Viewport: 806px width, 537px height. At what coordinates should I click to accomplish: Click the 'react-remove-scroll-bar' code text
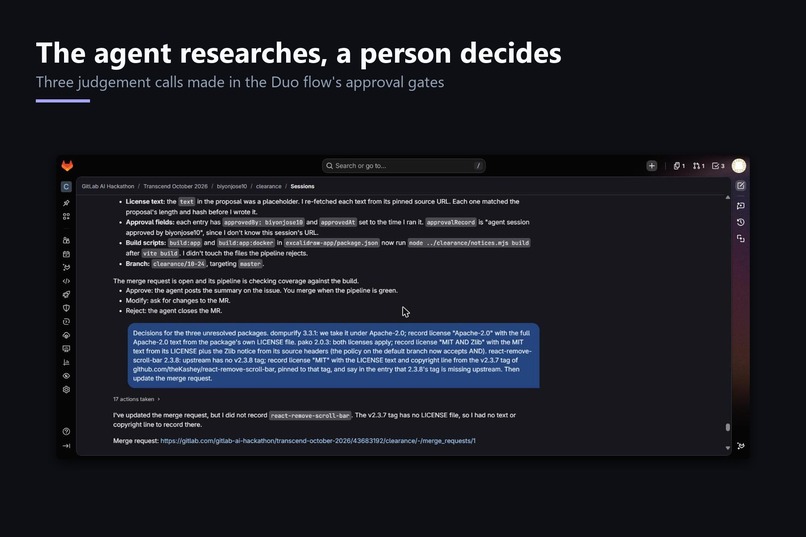(310, 415)
